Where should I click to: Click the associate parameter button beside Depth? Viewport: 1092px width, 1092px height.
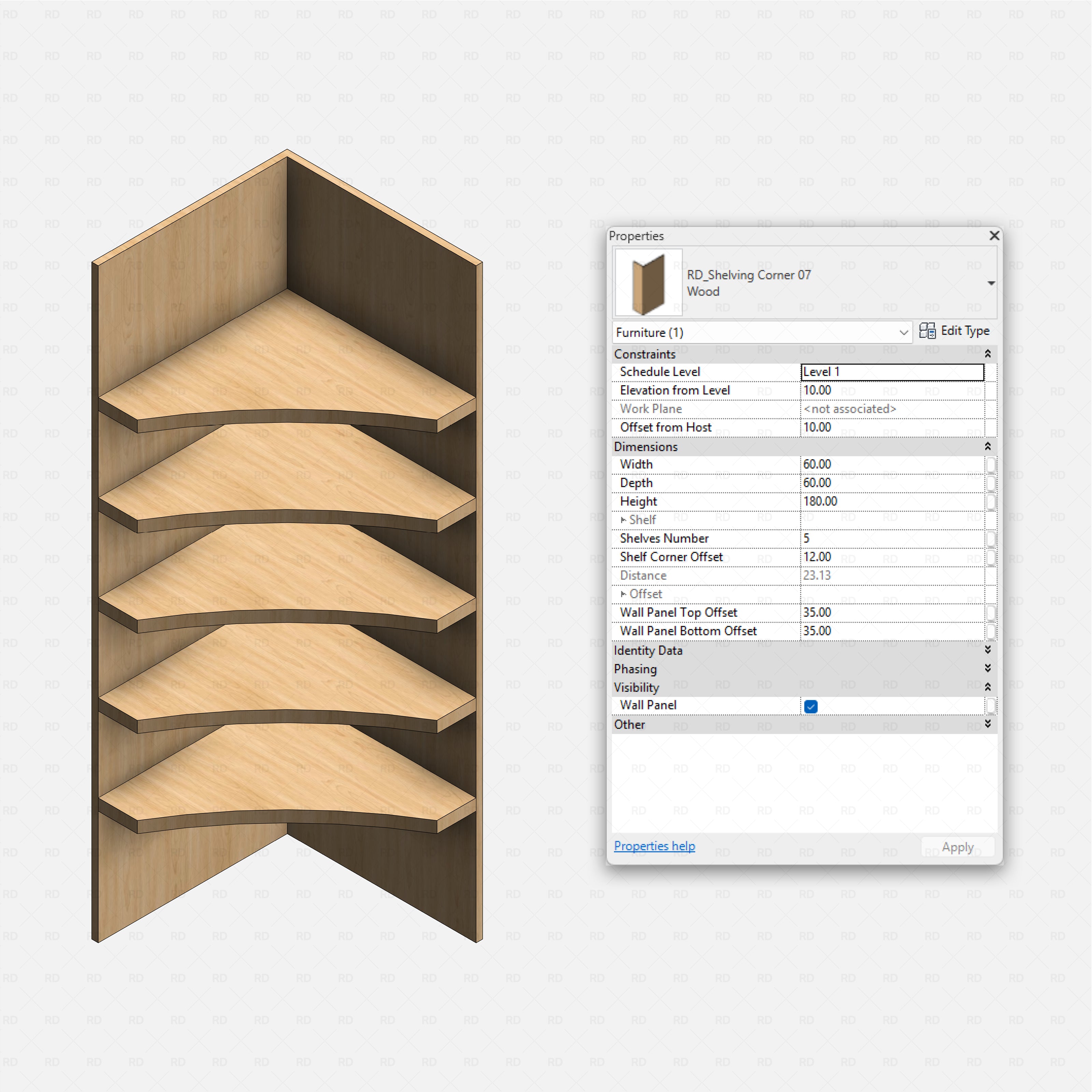coord(991,483)
